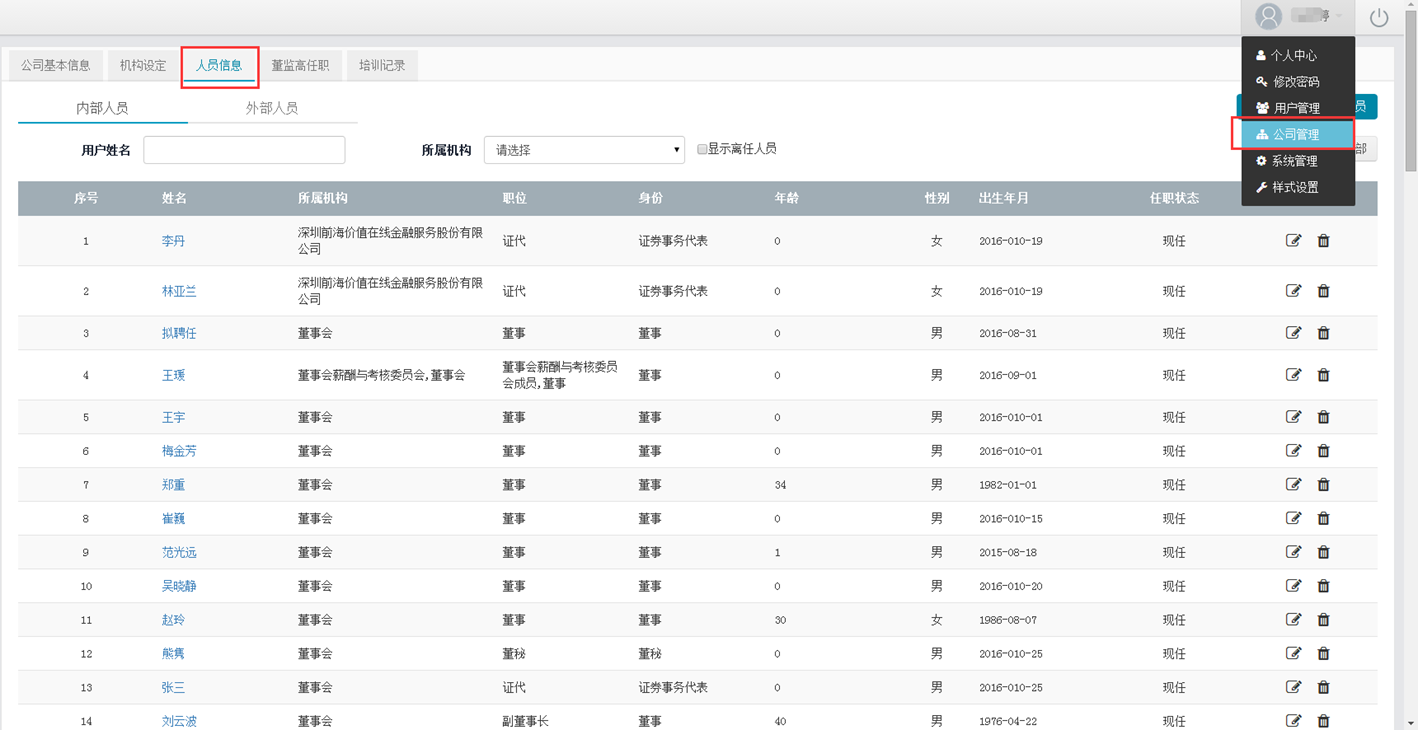Edit the row for 王宇

[x=1293, y=417]
